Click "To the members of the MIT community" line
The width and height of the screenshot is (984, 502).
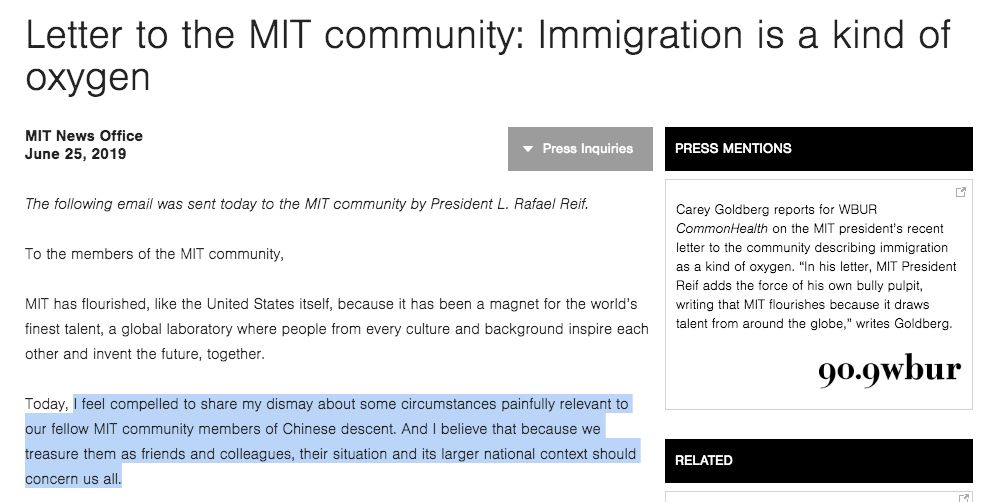(155, 254)
